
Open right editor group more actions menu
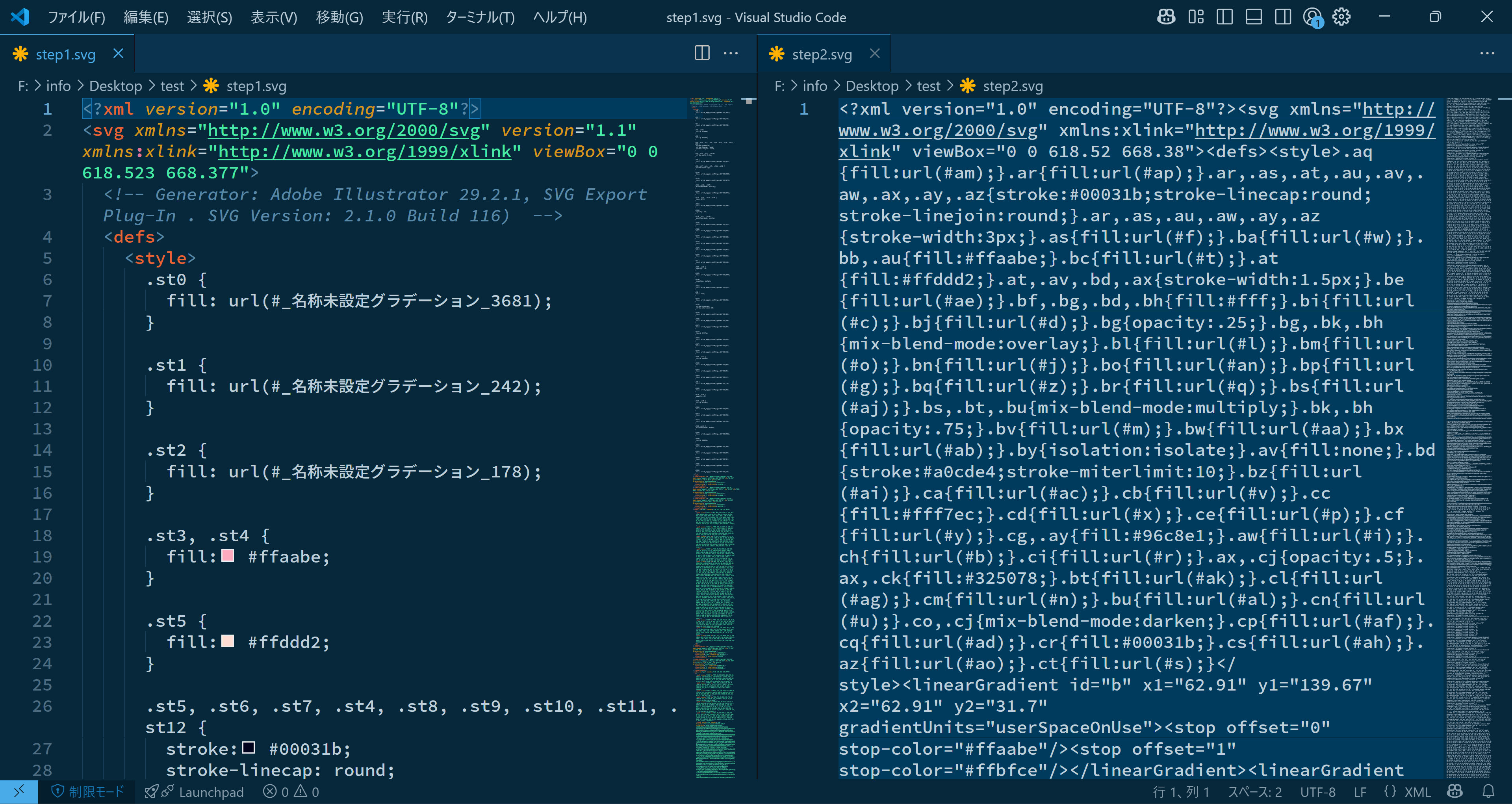pos(1487,54)
